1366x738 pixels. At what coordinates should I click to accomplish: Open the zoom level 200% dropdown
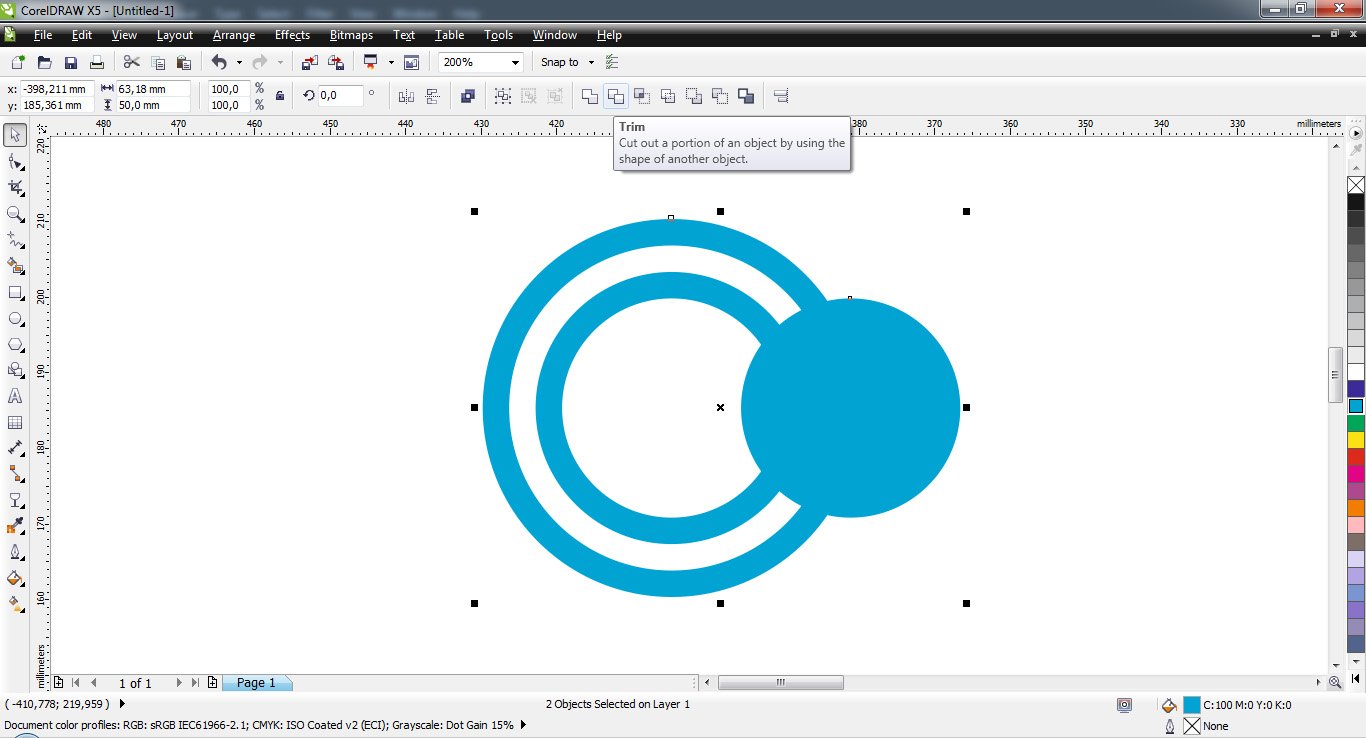tap(516, 62)
